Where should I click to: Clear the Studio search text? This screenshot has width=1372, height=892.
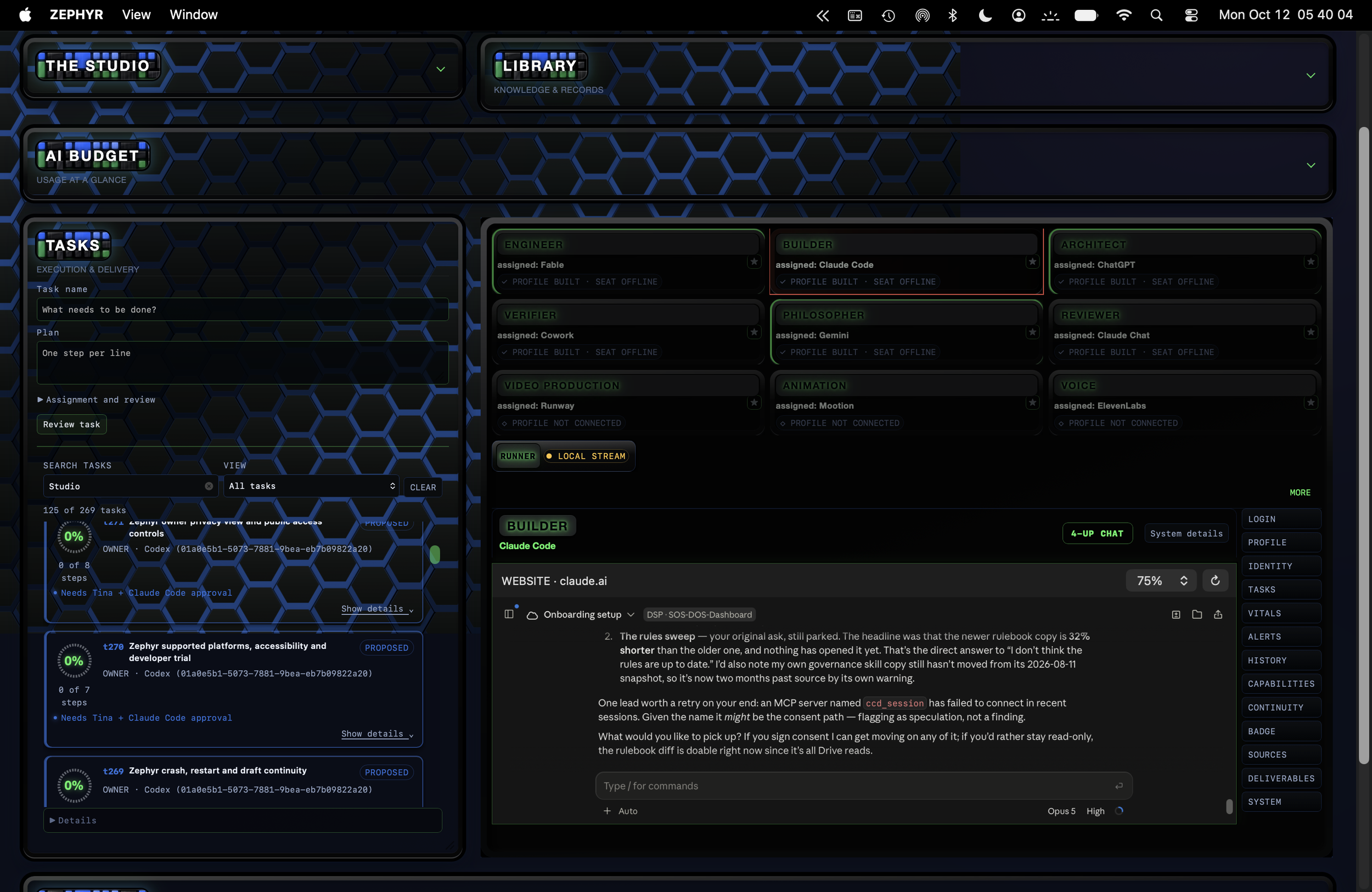209,487
